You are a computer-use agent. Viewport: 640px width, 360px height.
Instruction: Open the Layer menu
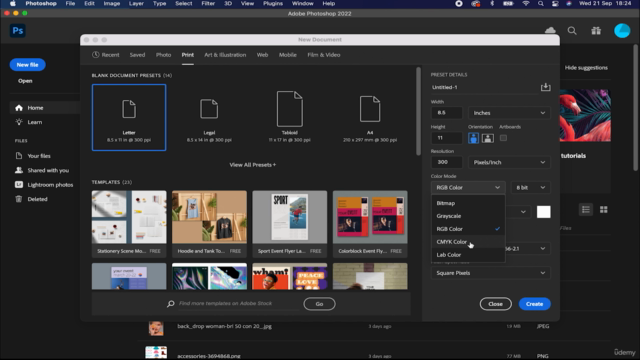click(x=136, y=4)
